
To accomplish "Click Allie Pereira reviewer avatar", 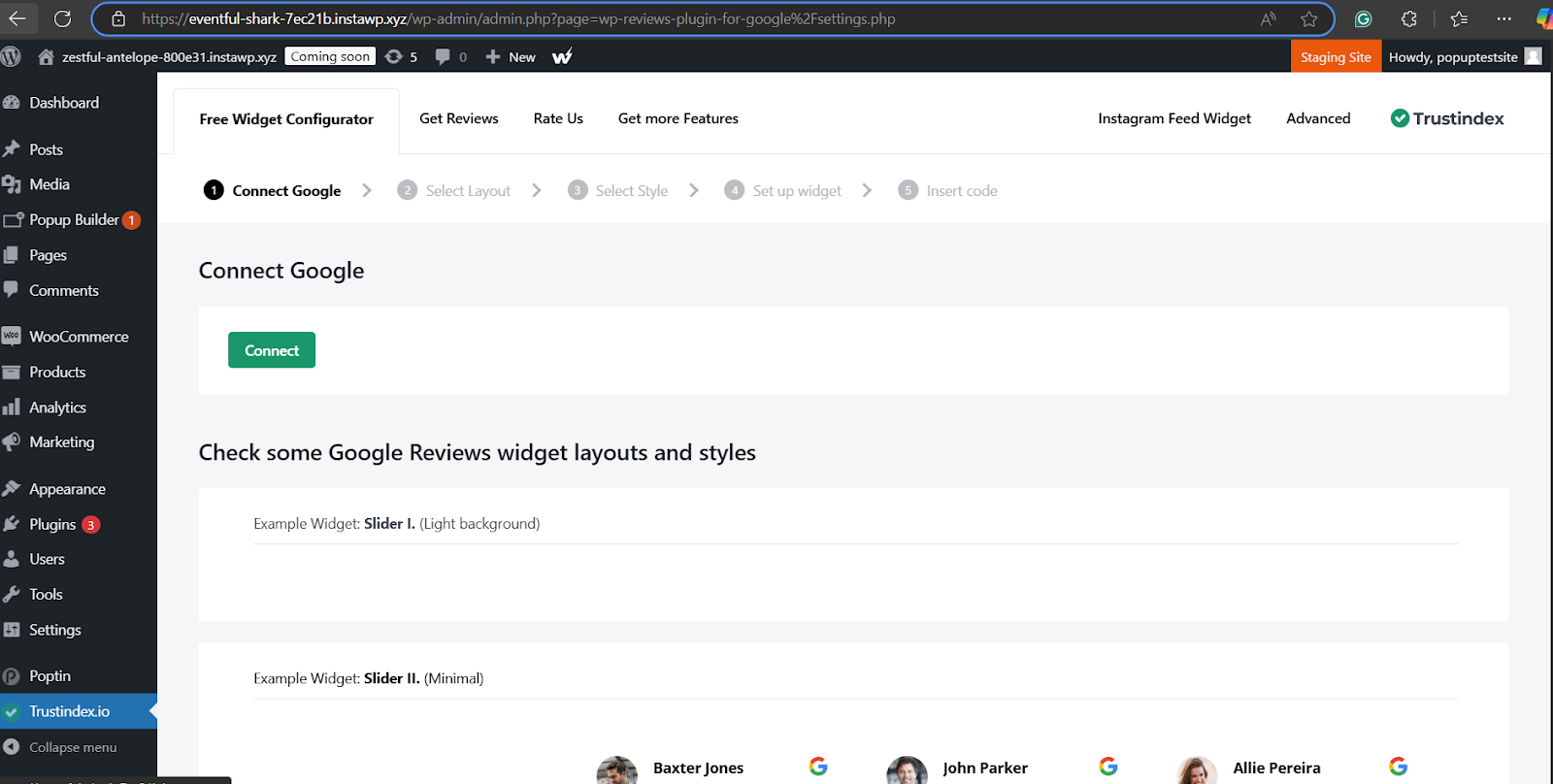I will 1197,770.
